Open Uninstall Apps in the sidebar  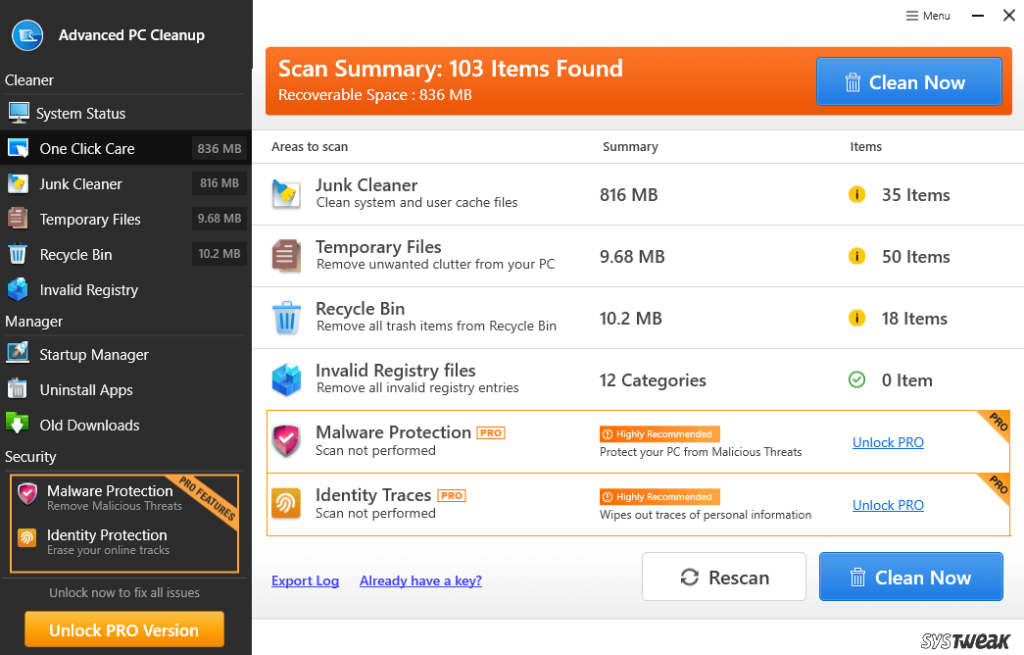pyautogui.click(x=125, y=389)
